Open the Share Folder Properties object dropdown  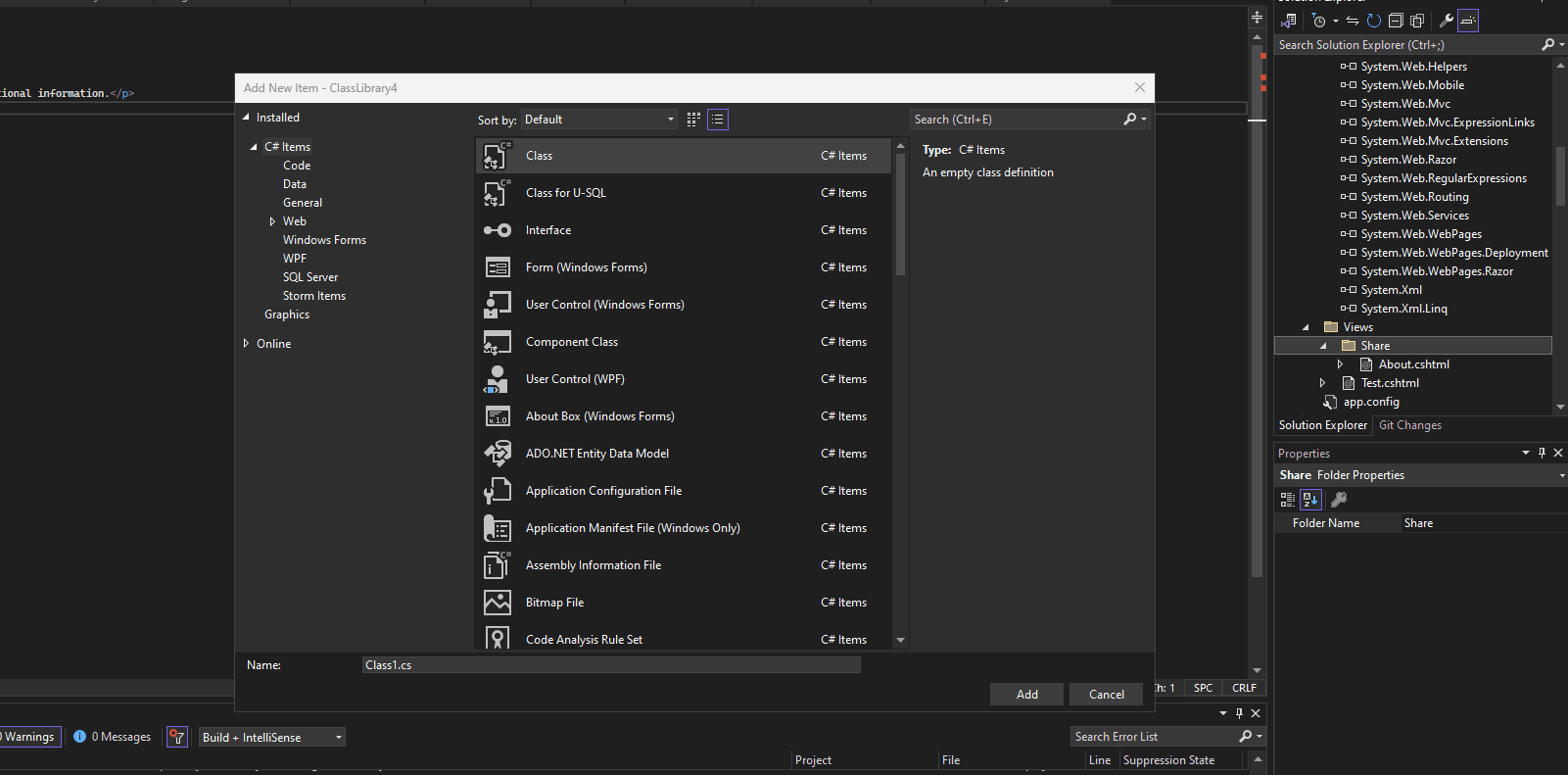click(1561, 475)
